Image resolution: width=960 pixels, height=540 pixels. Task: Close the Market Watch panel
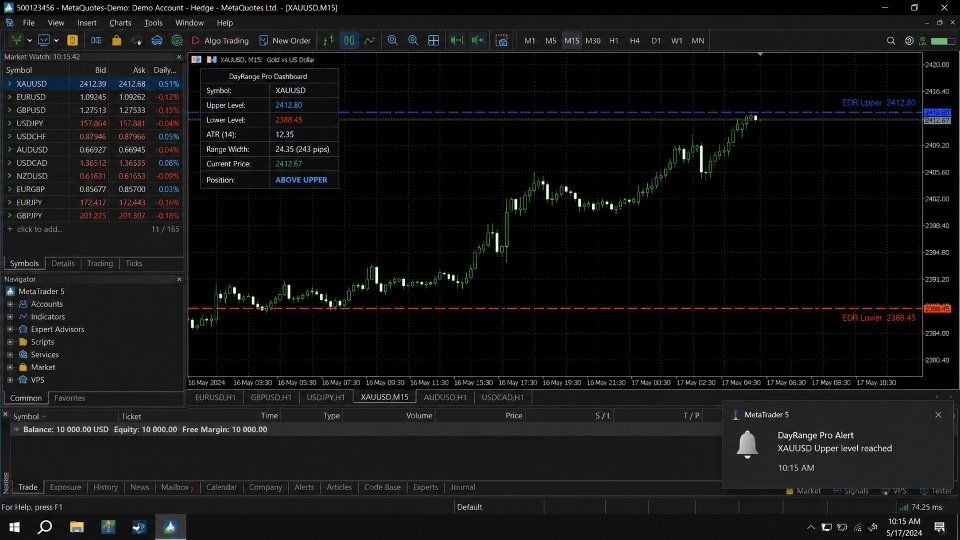[179, 56]
